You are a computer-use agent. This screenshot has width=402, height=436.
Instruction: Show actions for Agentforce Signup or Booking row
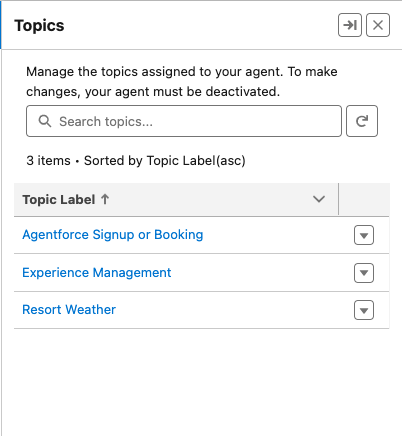pyautogui.click(x=364, y=235)
